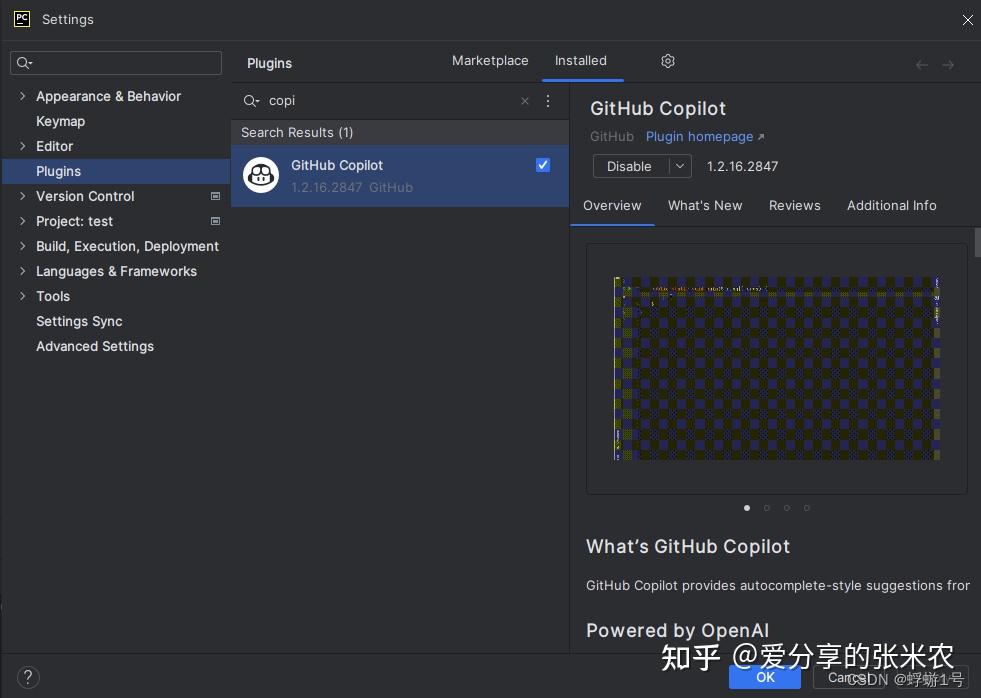Click the back navigation arrow

click(x=921, y=64)
